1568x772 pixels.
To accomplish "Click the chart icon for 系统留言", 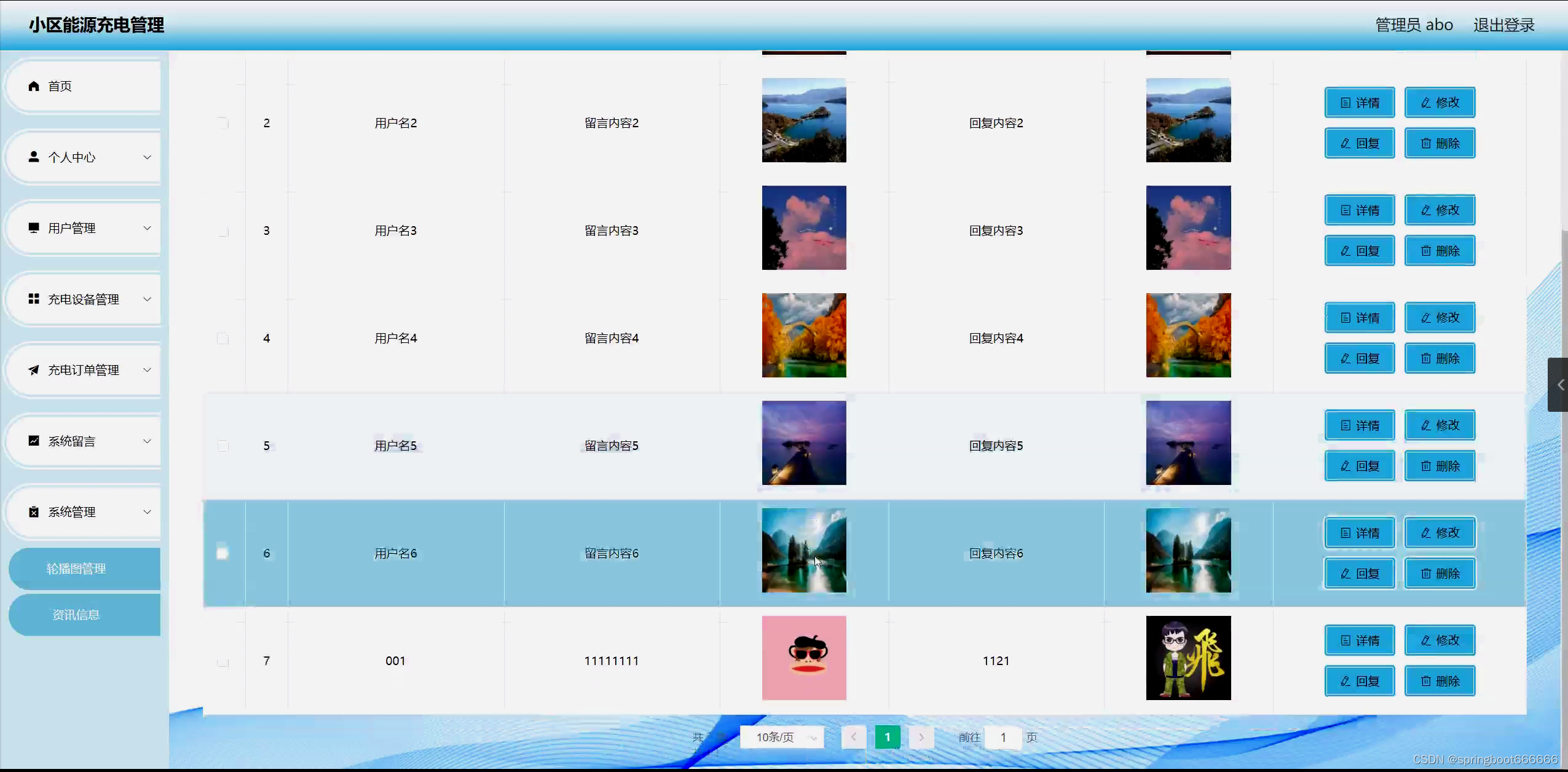I will (x=34, y=441).
